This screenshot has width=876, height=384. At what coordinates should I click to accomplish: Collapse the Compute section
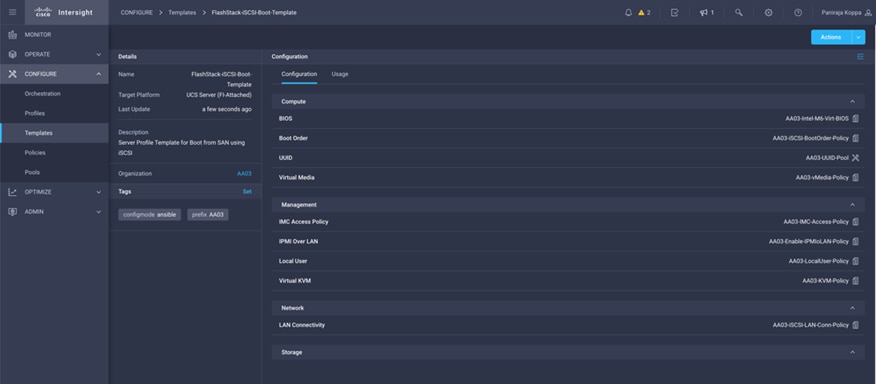click(x=853, y=102)
